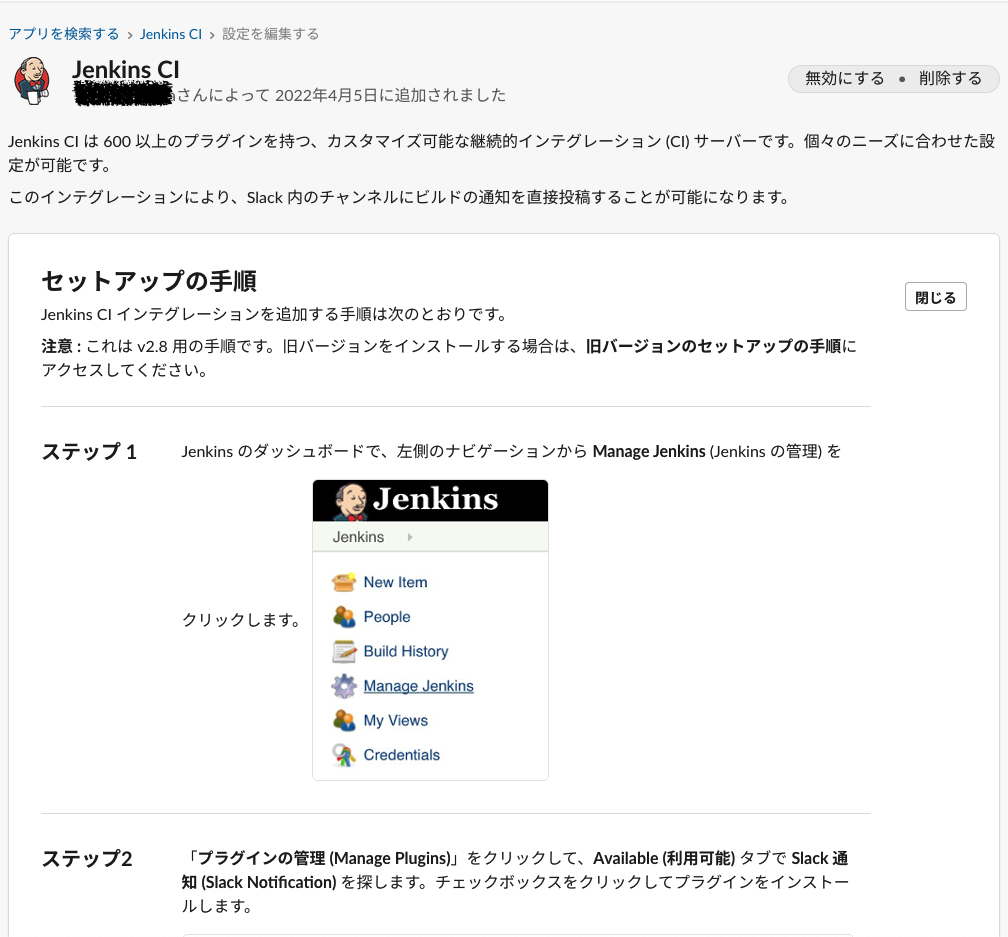Click the Jenkins CI page title
Screen dimensions: 1008x937
click(x=126, y=70)
